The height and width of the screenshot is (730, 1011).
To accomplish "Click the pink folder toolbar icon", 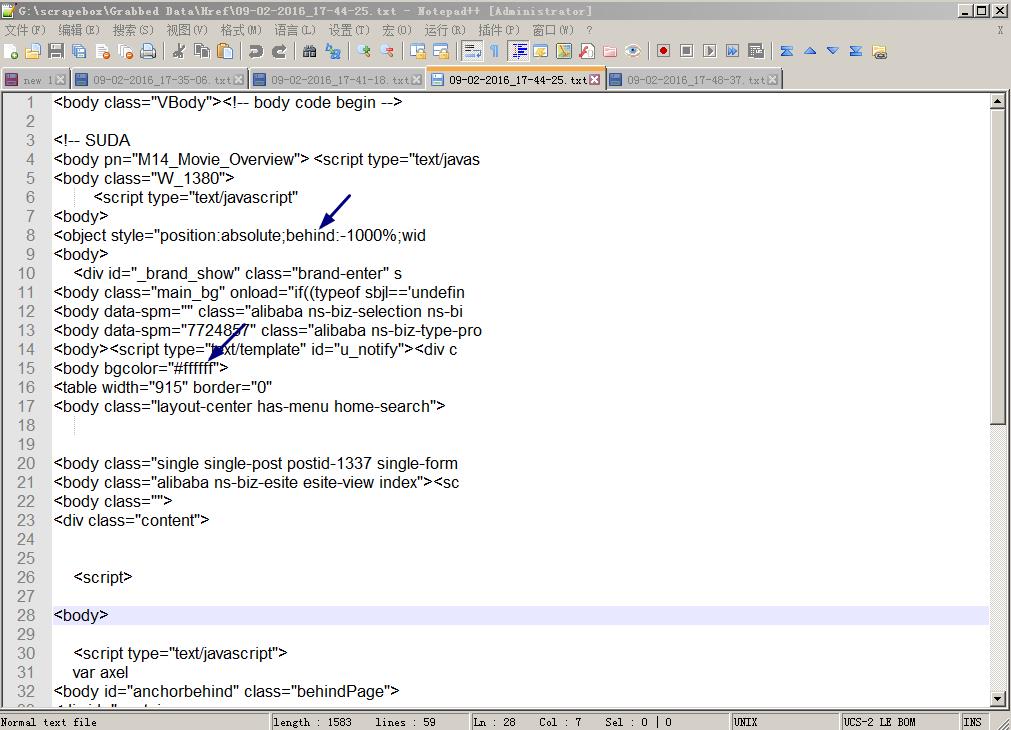I will [x=610, y=52].
